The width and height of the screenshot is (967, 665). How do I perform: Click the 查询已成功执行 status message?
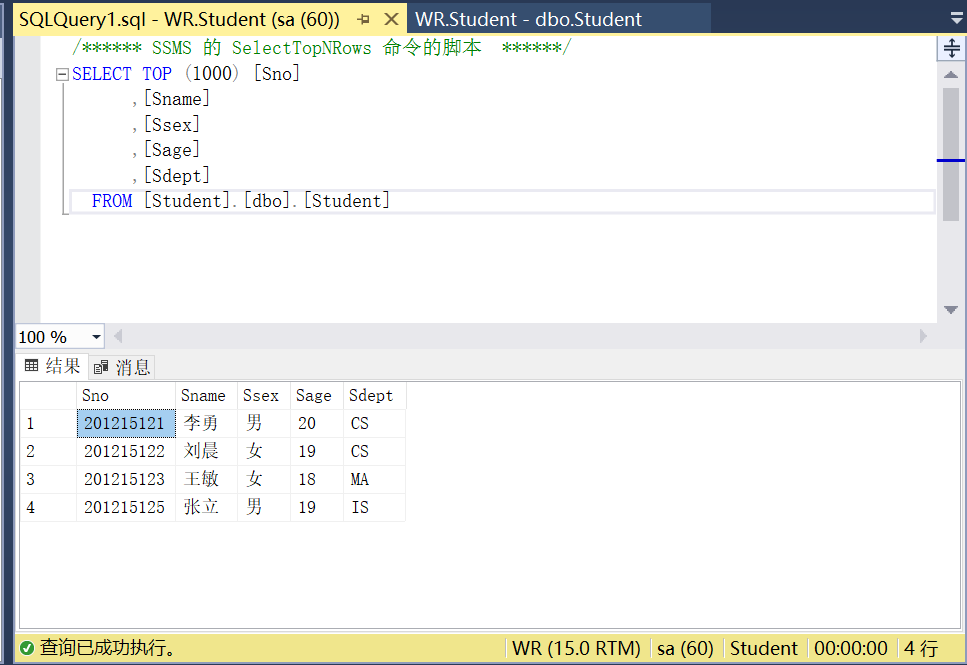coord(108,648)
